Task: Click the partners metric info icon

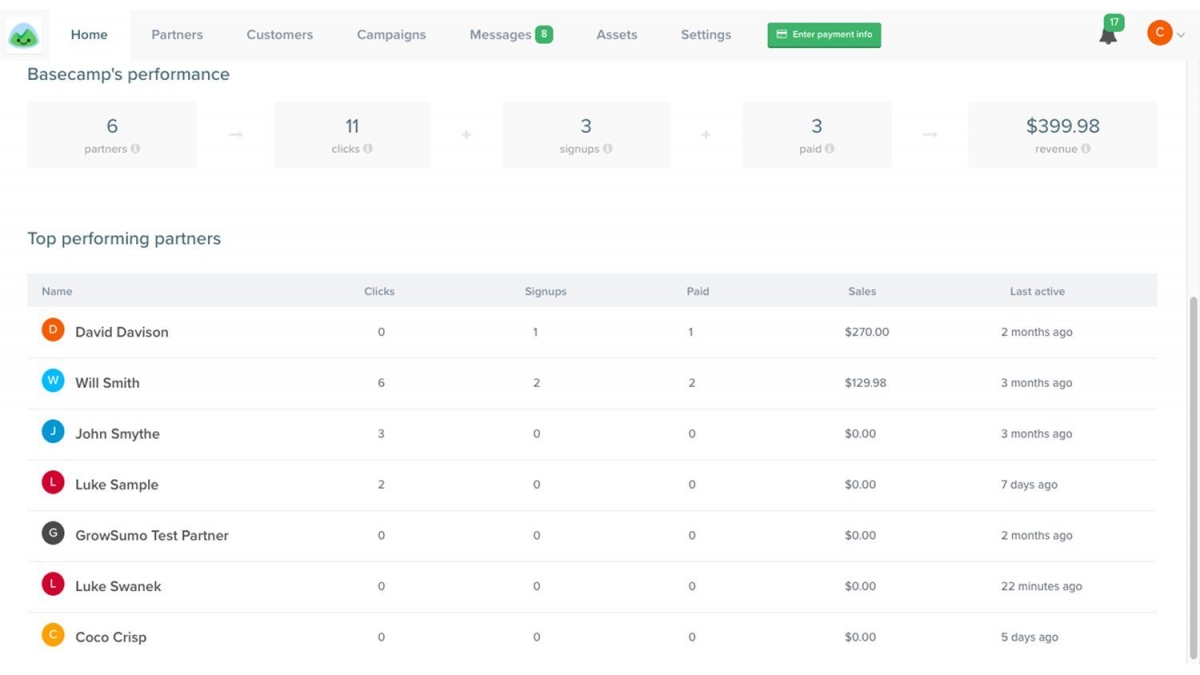Action: coord(136,148)
